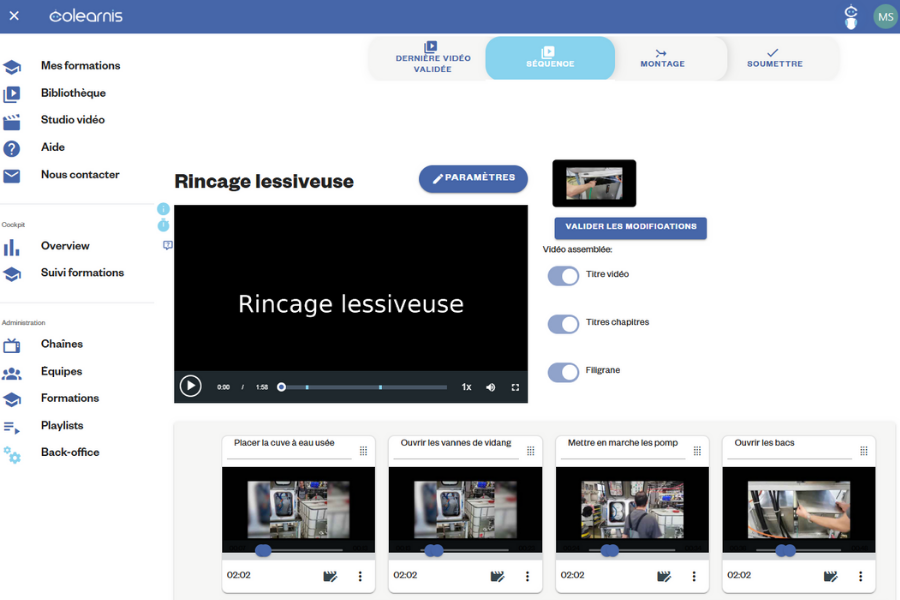The width and height of the screenshot is (900, 600).
Task: Open edit clip icon on Ouvrir les bacs
Action: pyautogui.click(x=831, y=576)
